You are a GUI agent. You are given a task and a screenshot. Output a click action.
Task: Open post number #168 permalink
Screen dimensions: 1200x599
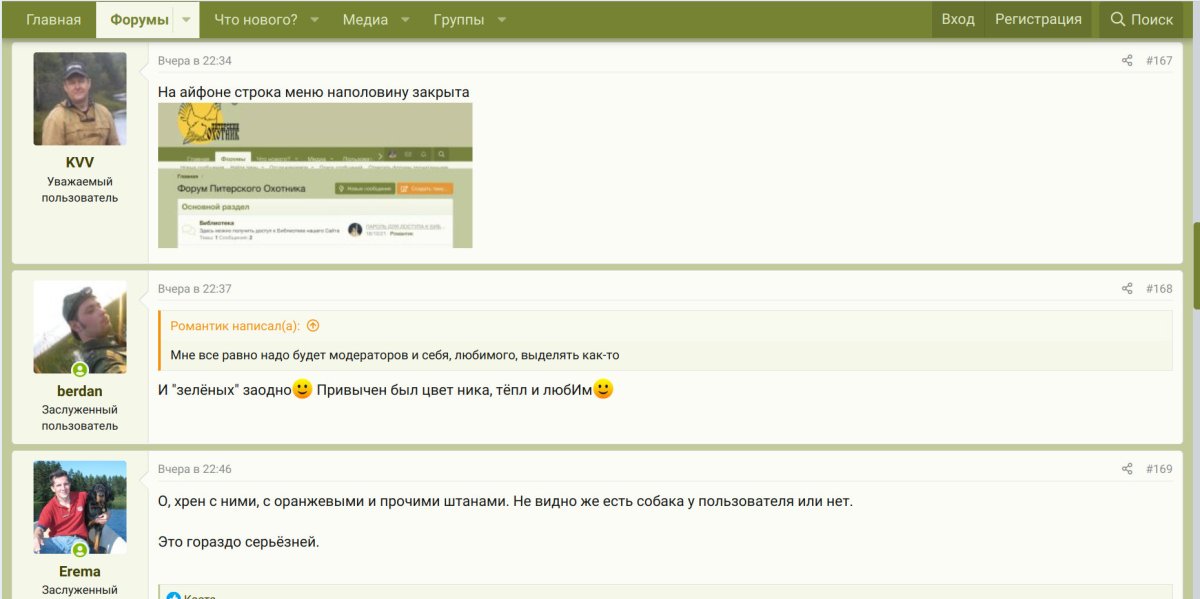[1159, 289]
